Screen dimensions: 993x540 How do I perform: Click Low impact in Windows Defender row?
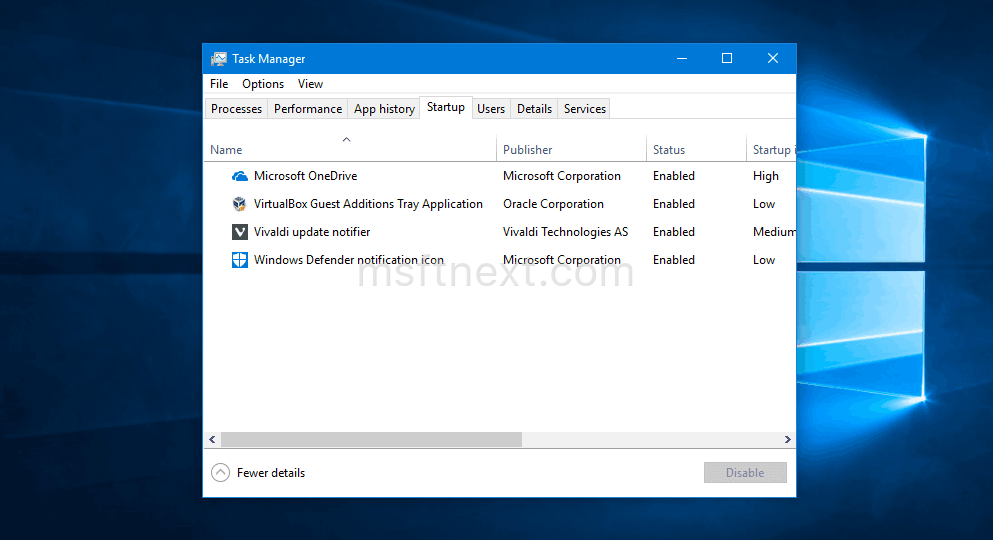(764, 260)
